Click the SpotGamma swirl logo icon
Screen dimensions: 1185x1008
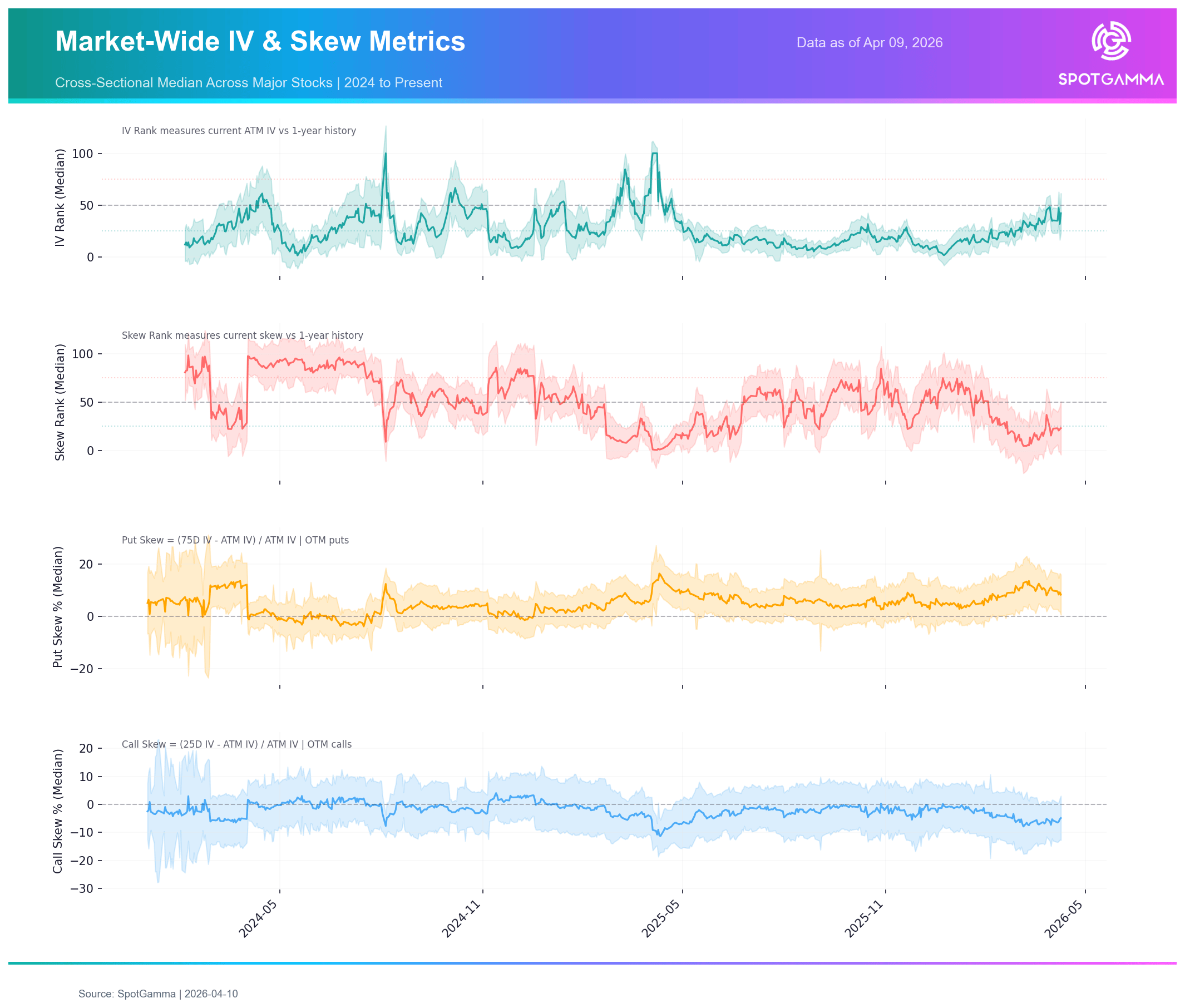tap(1110, 41)
